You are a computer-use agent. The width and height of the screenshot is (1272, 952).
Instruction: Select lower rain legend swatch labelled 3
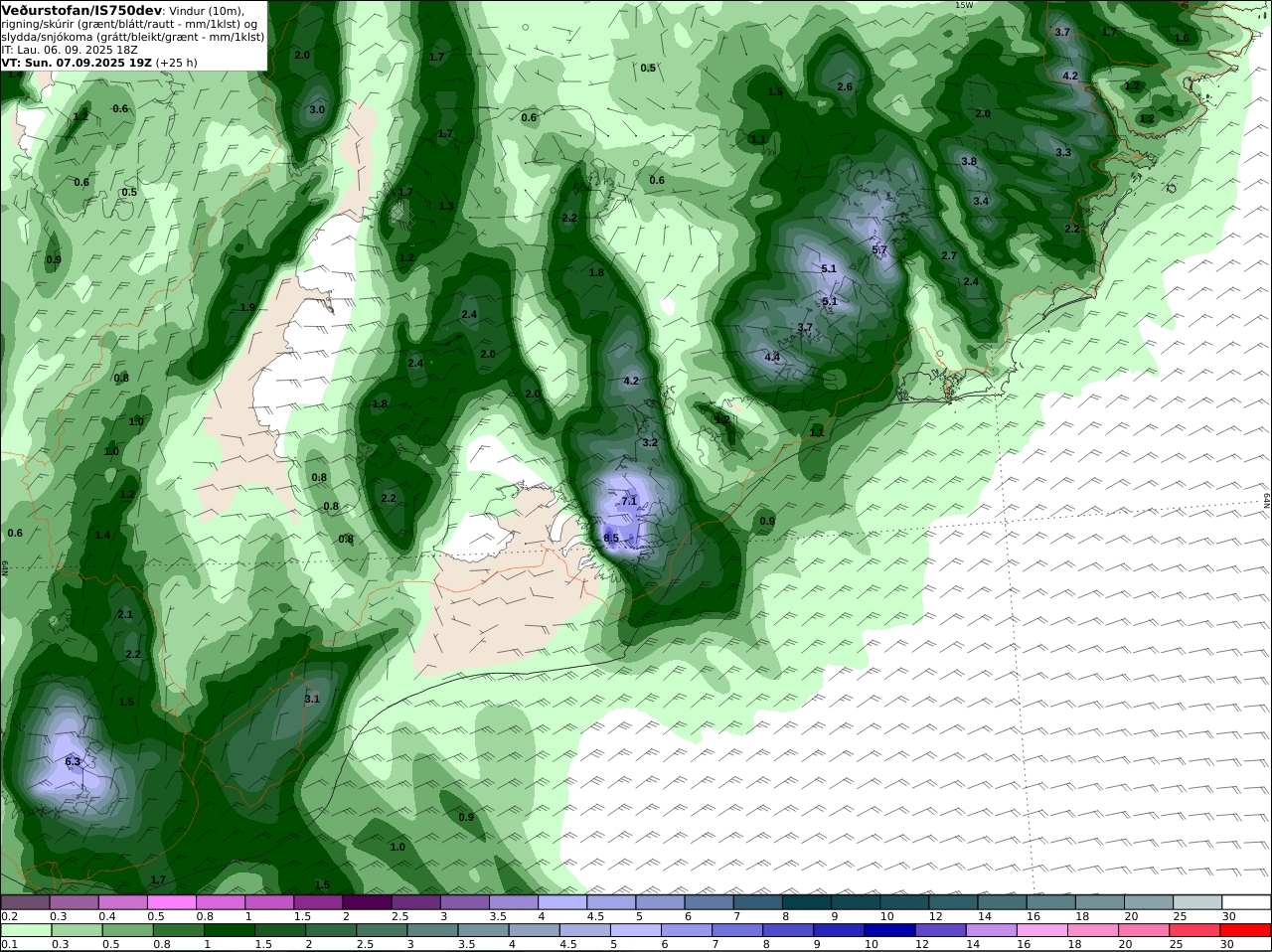pos(431,931)
